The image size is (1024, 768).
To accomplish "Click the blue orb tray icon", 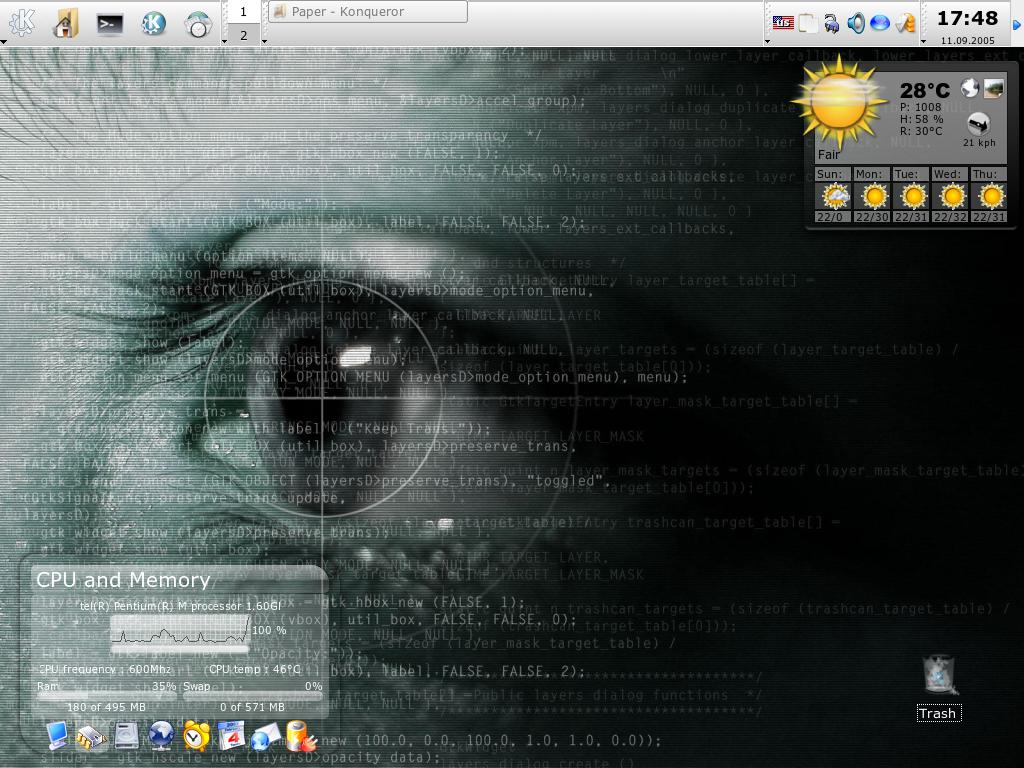I will [880, 24].
